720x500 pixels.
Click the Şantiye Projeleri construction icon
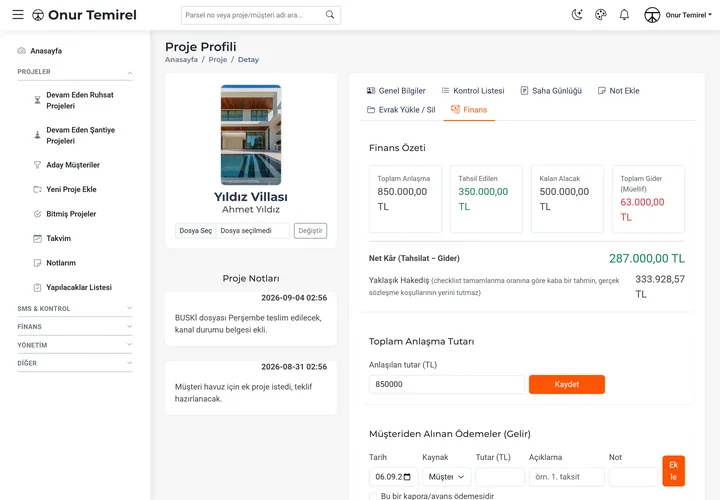(x=38, y=135)
